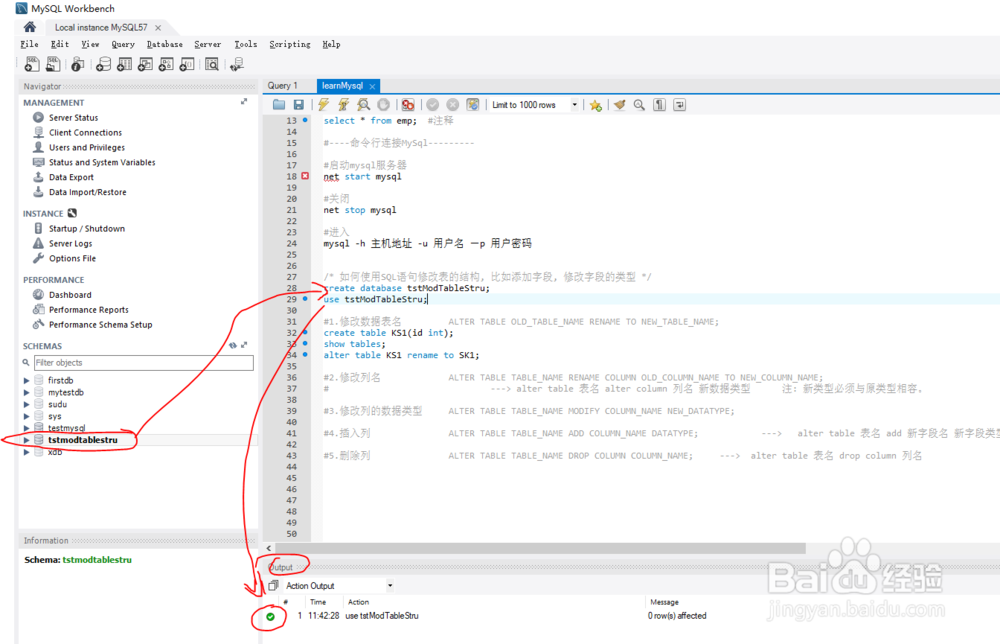Open Client Connections

point(85,133)
